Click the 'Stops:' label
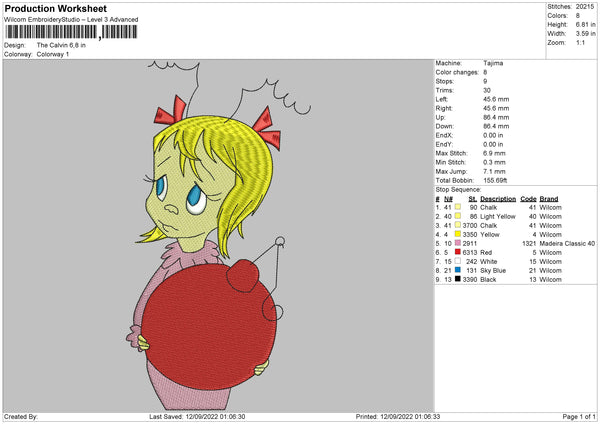 point(445,81)
